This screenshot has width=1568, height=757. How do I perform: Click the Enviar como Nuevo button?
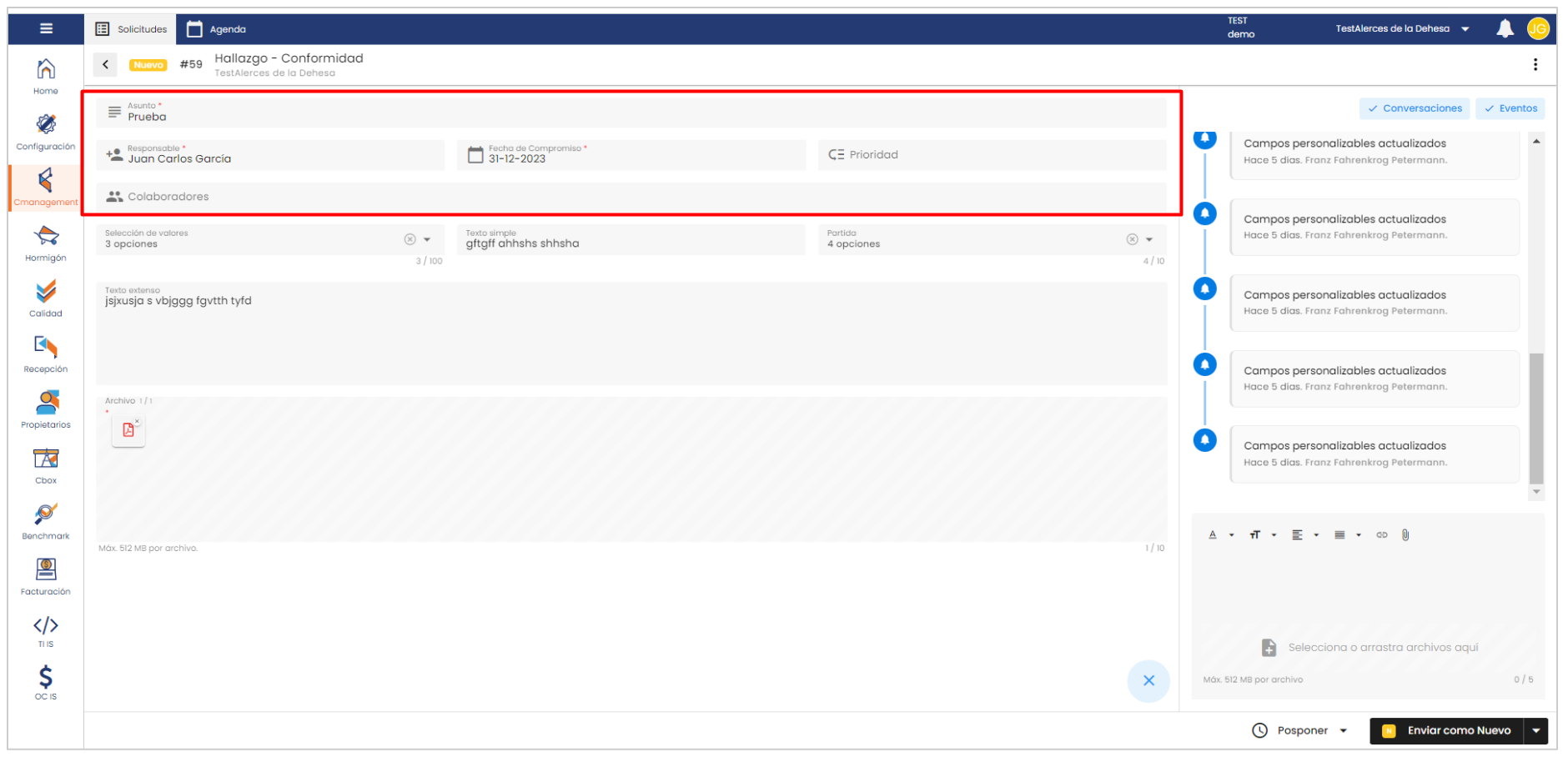tap(1447, 731)
